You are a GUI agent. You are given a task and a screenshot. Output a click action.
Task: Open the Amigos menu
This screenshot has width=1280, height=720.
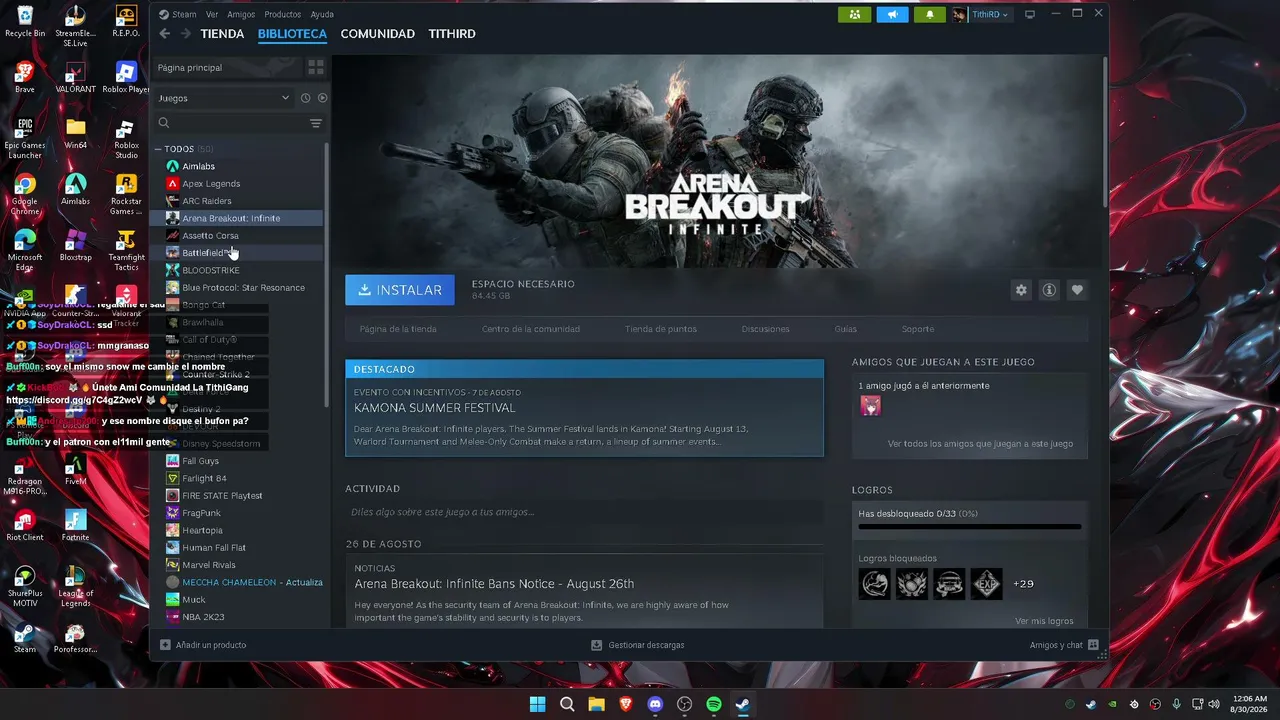coord(241,15)
